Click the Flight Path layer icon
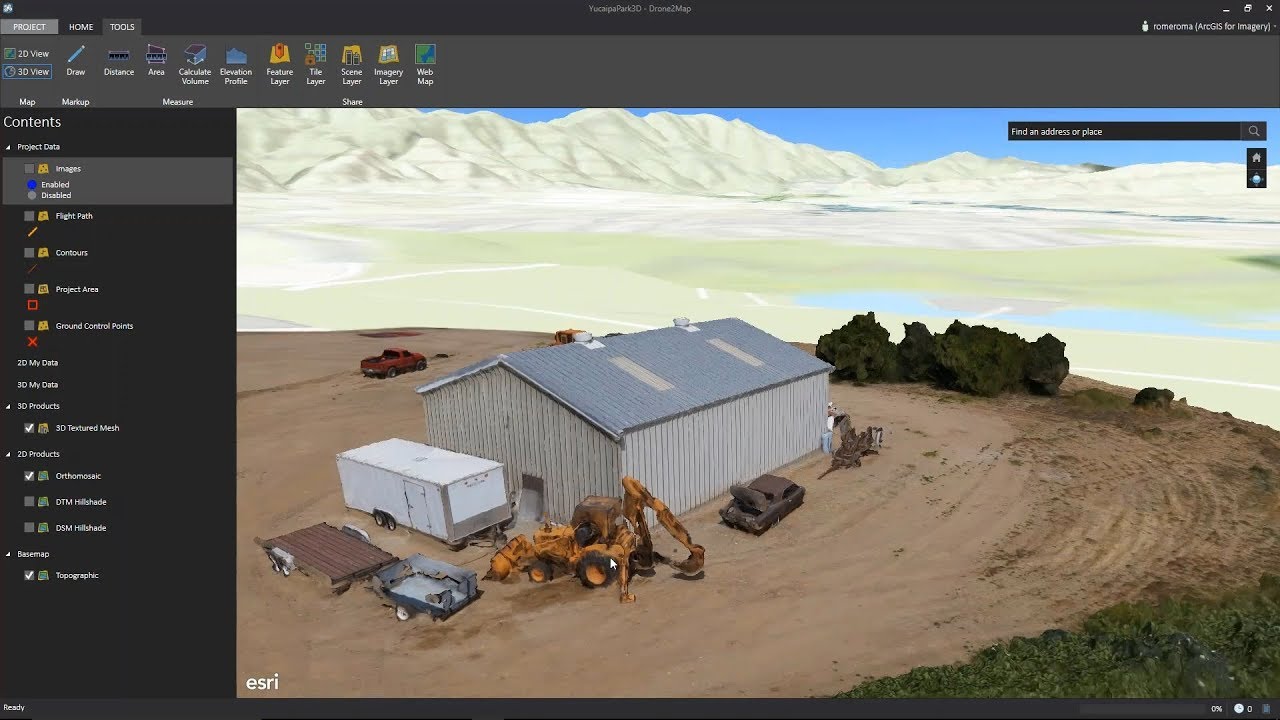 click(43, 216)
